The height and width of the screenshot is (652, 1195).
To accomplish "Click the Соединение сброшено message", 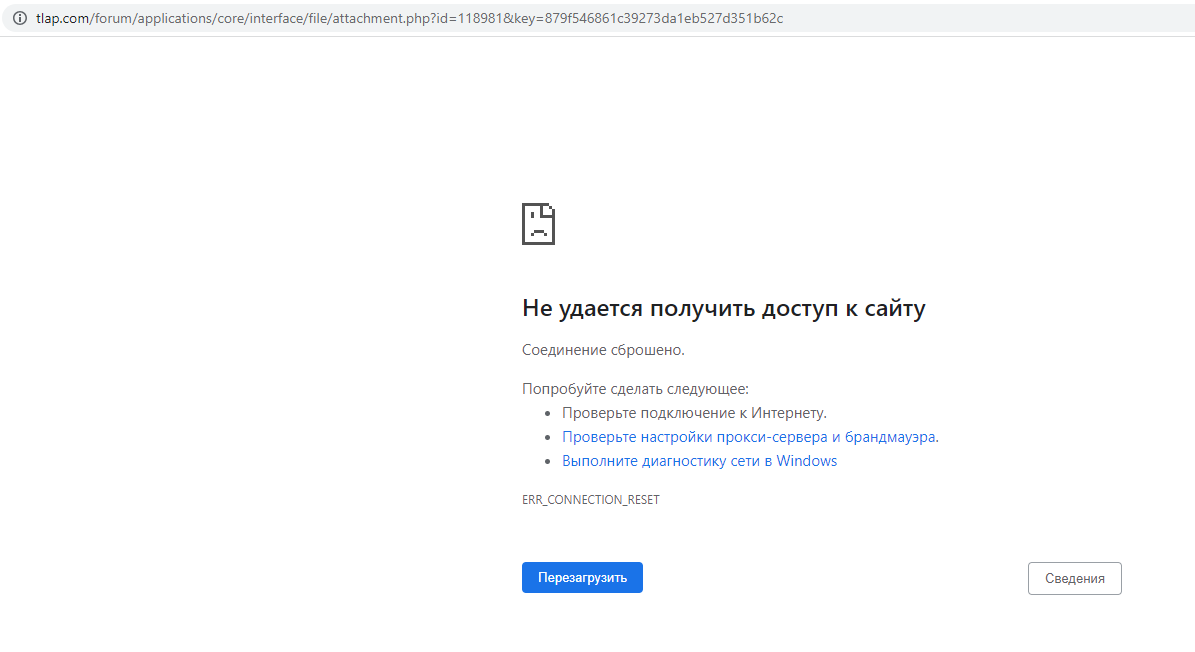I will 603,350.
